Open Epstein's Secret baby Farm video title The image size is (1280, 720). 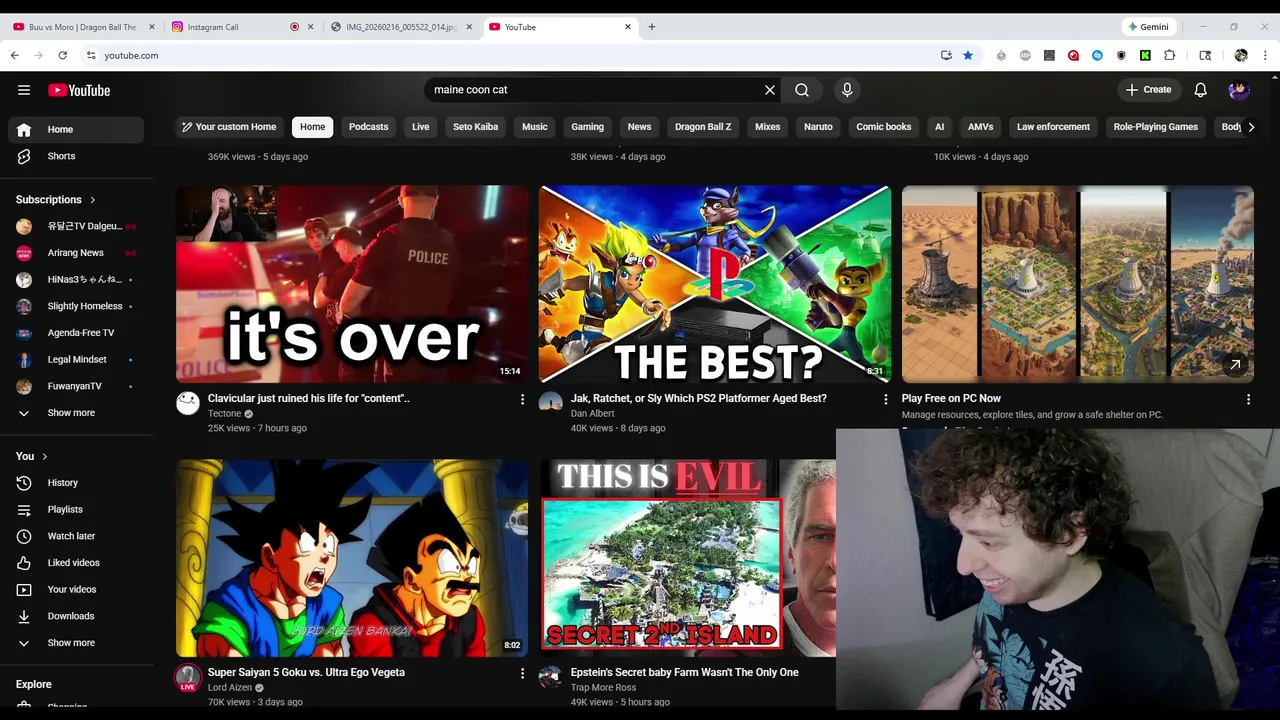(684, 672)
